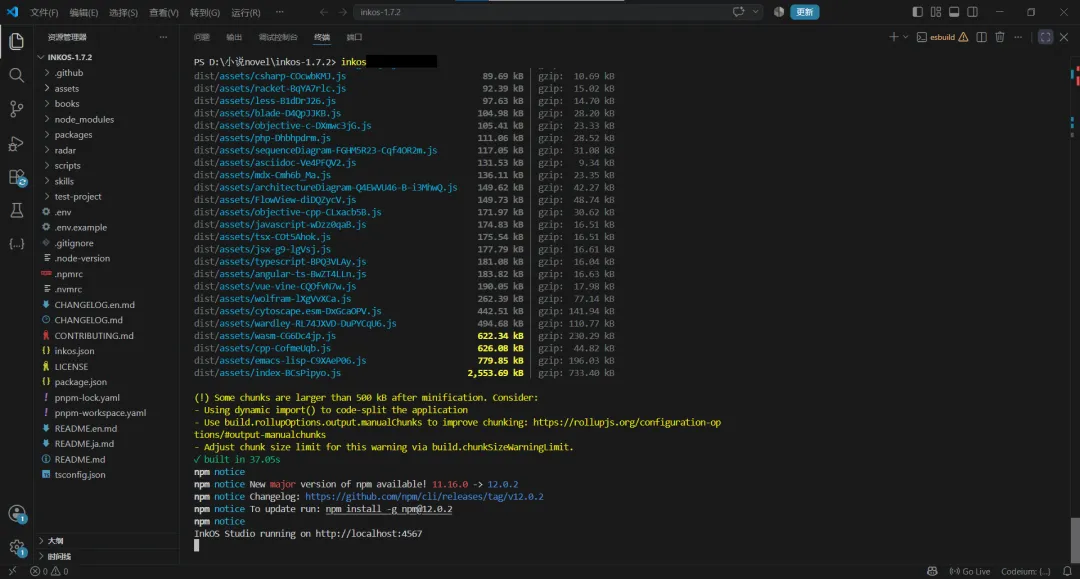
Task: Open the 查看(V) menu
Action: (163, 12)
